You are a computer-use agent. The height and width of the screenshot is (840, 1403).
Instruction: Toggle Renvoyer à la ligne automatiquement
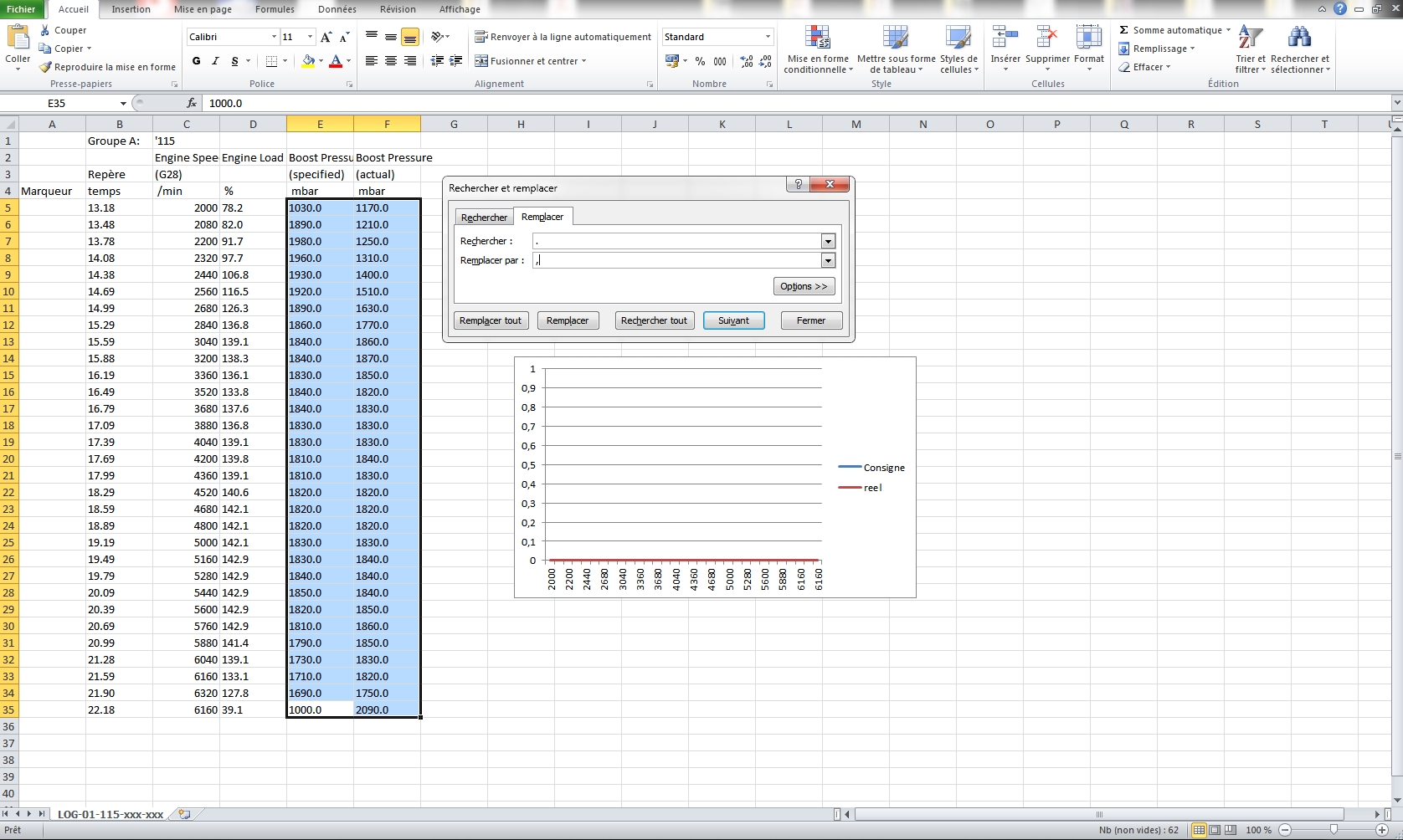(563, 37)
